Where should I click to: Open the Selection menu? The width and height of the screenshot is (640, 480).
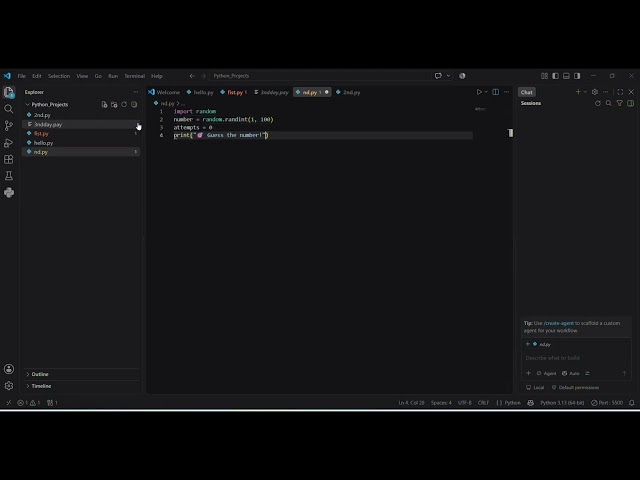coord(59,76)
